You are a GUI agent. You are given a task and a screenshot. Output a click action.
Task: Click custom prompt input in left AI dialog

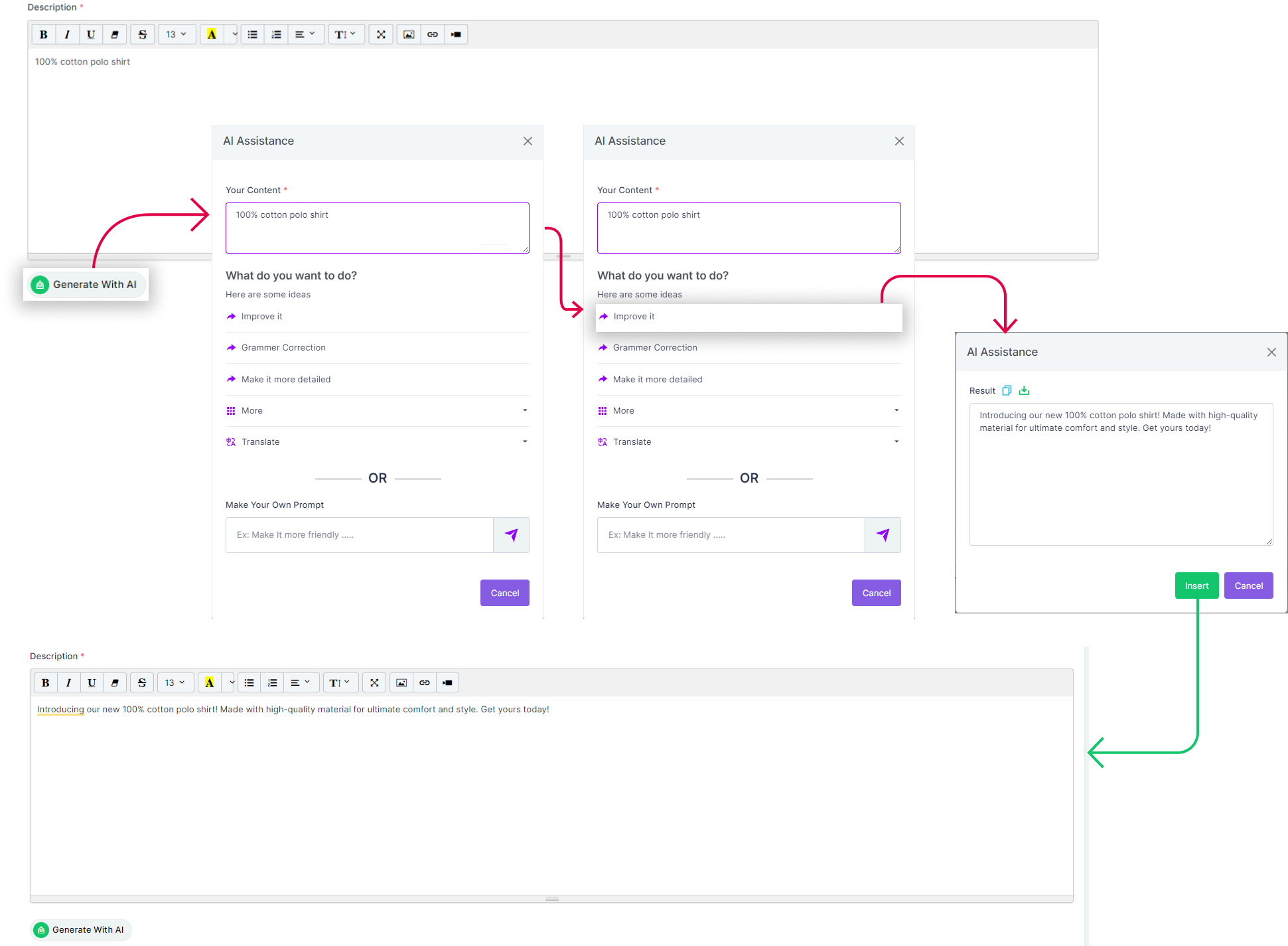pos(359,535)
